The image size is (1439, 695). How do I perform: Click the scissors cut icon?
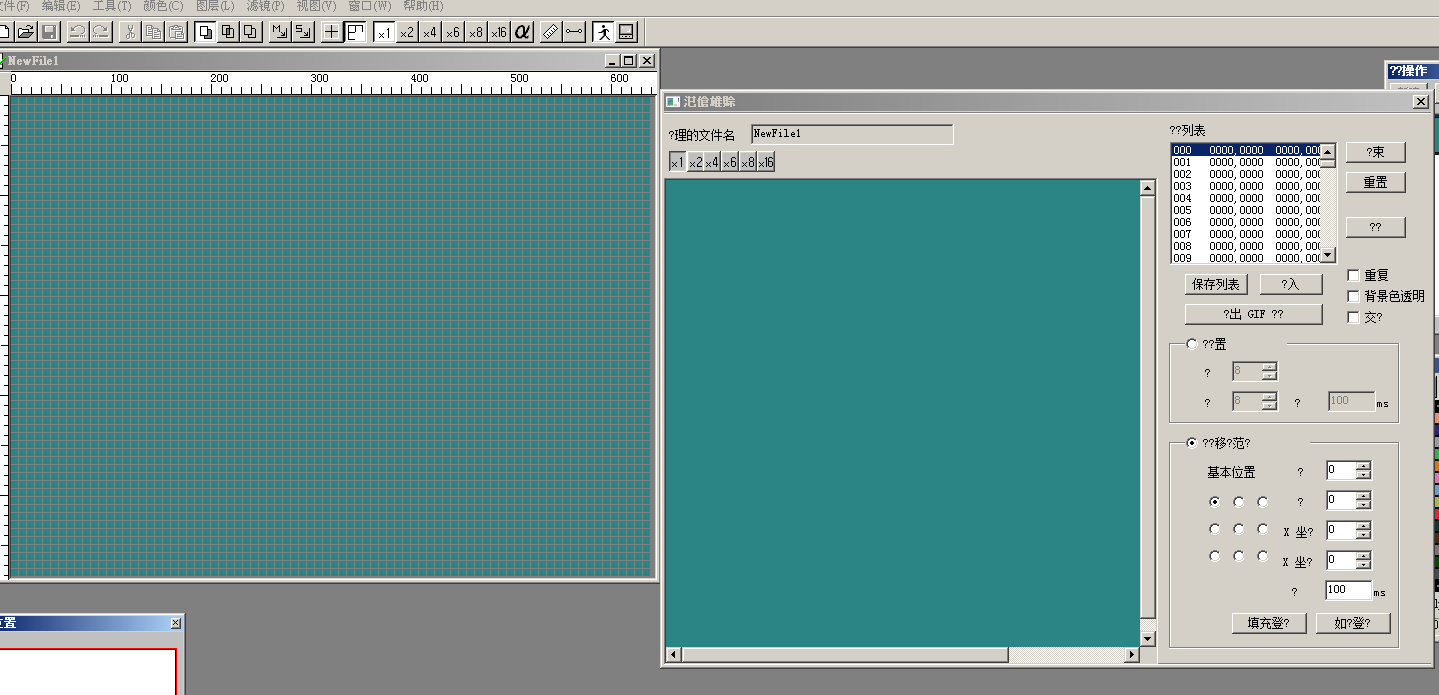(130, 32)
